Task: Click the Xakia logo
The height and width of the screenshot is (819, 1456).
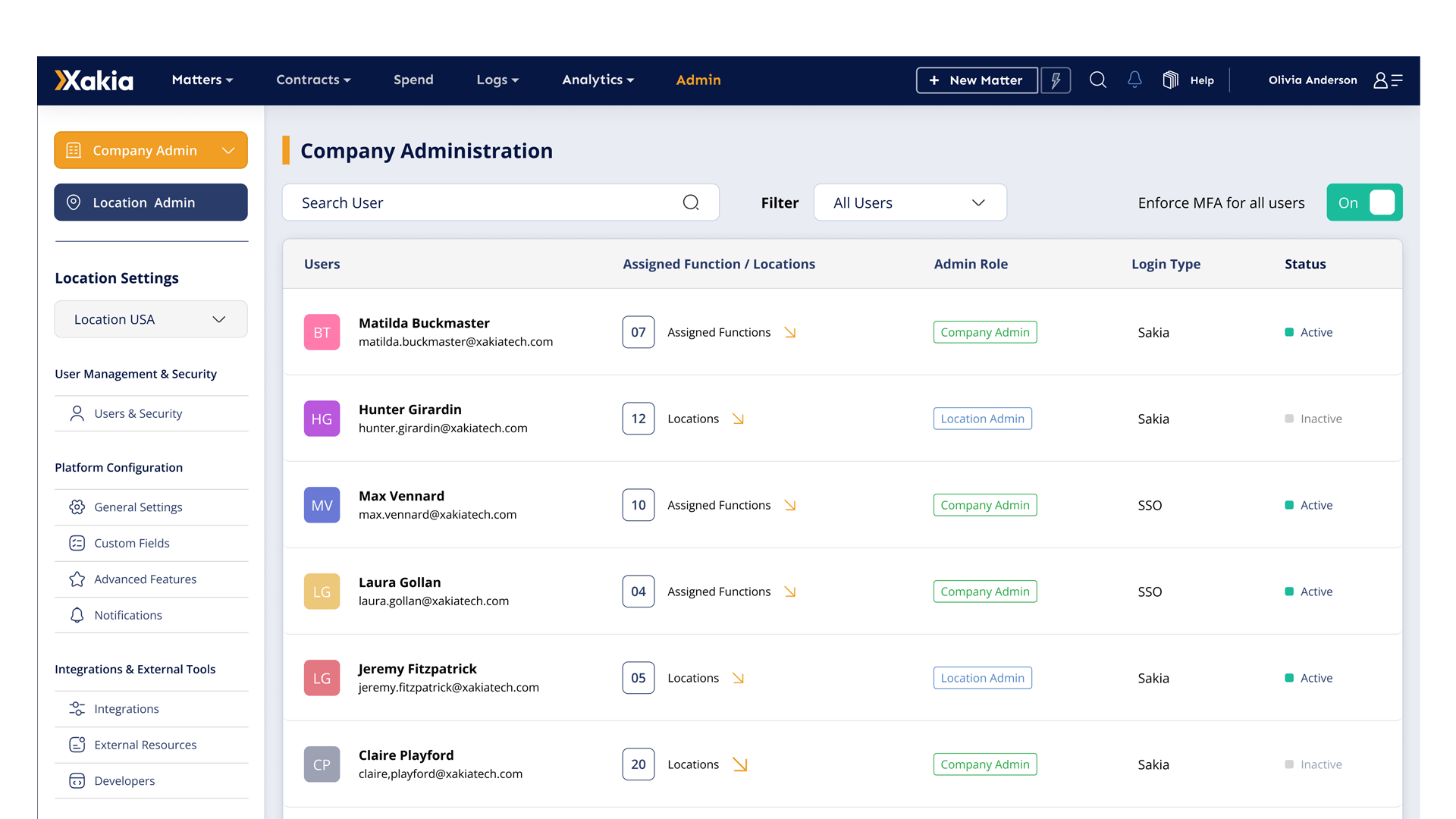Action: click(94, 80)
